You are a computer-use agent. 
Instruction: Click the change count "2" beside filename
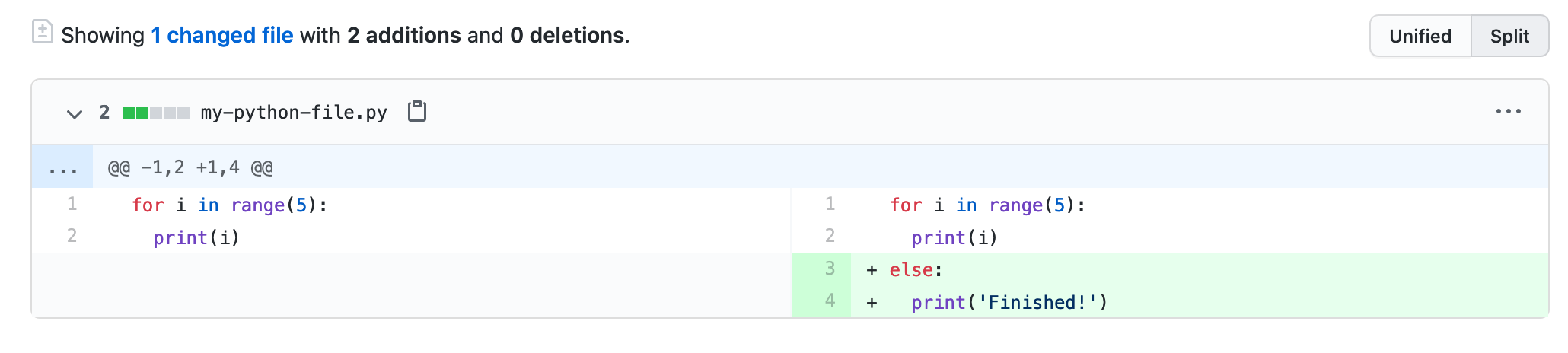pyautogui.click(x=104, y=113)
